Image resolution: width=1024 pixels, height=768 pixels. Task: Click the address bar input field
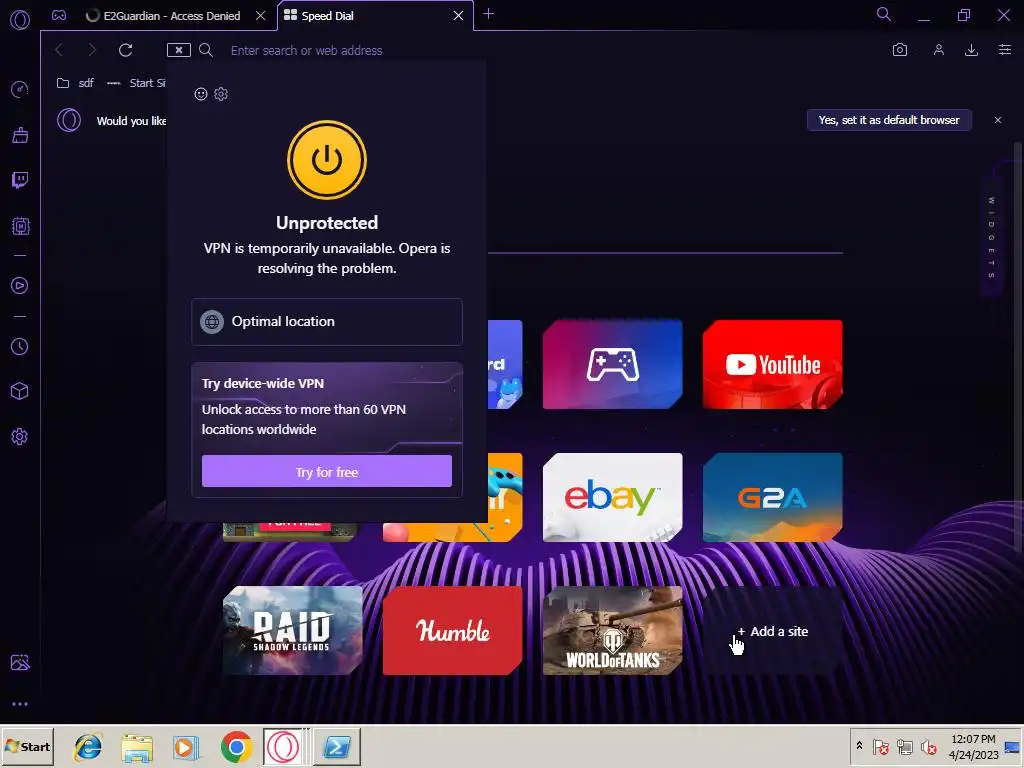pos(555,50)
